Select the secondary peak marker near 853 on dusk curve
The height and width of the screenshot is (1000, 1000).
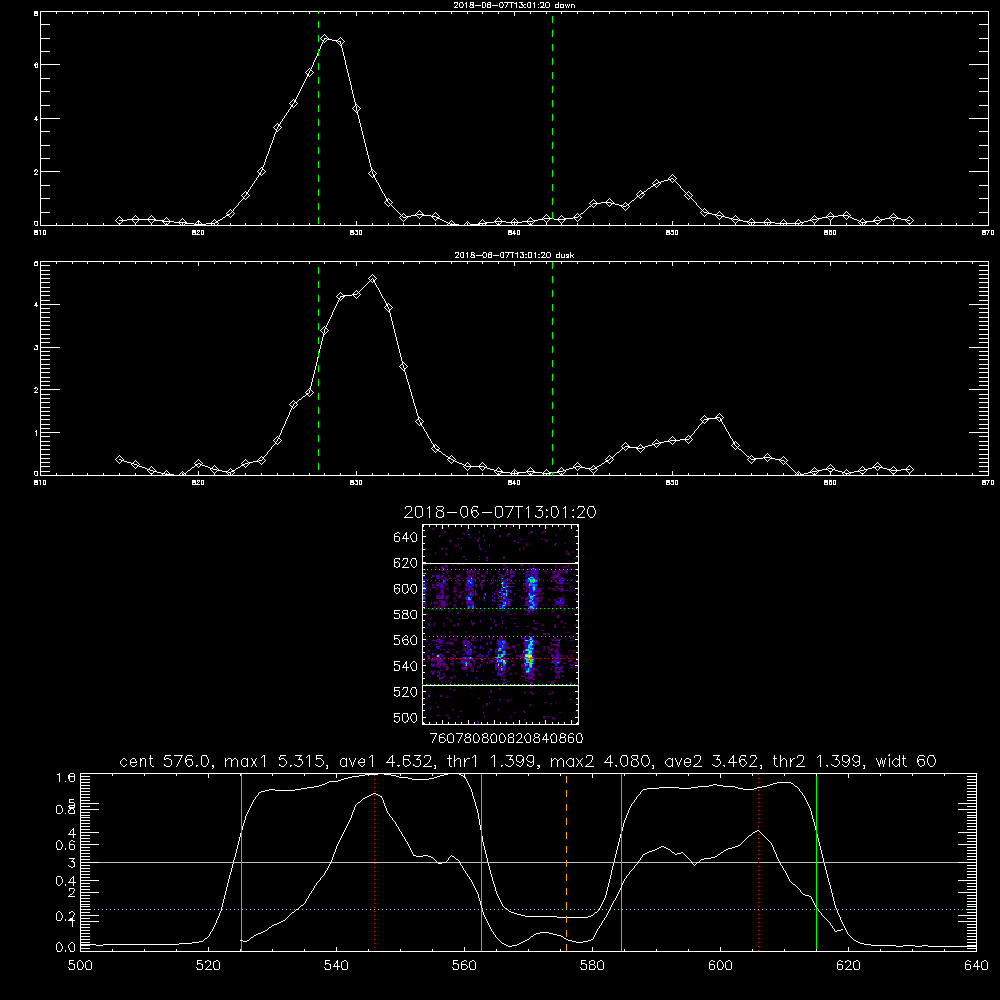pyautogui.click(x=719, y=418)
